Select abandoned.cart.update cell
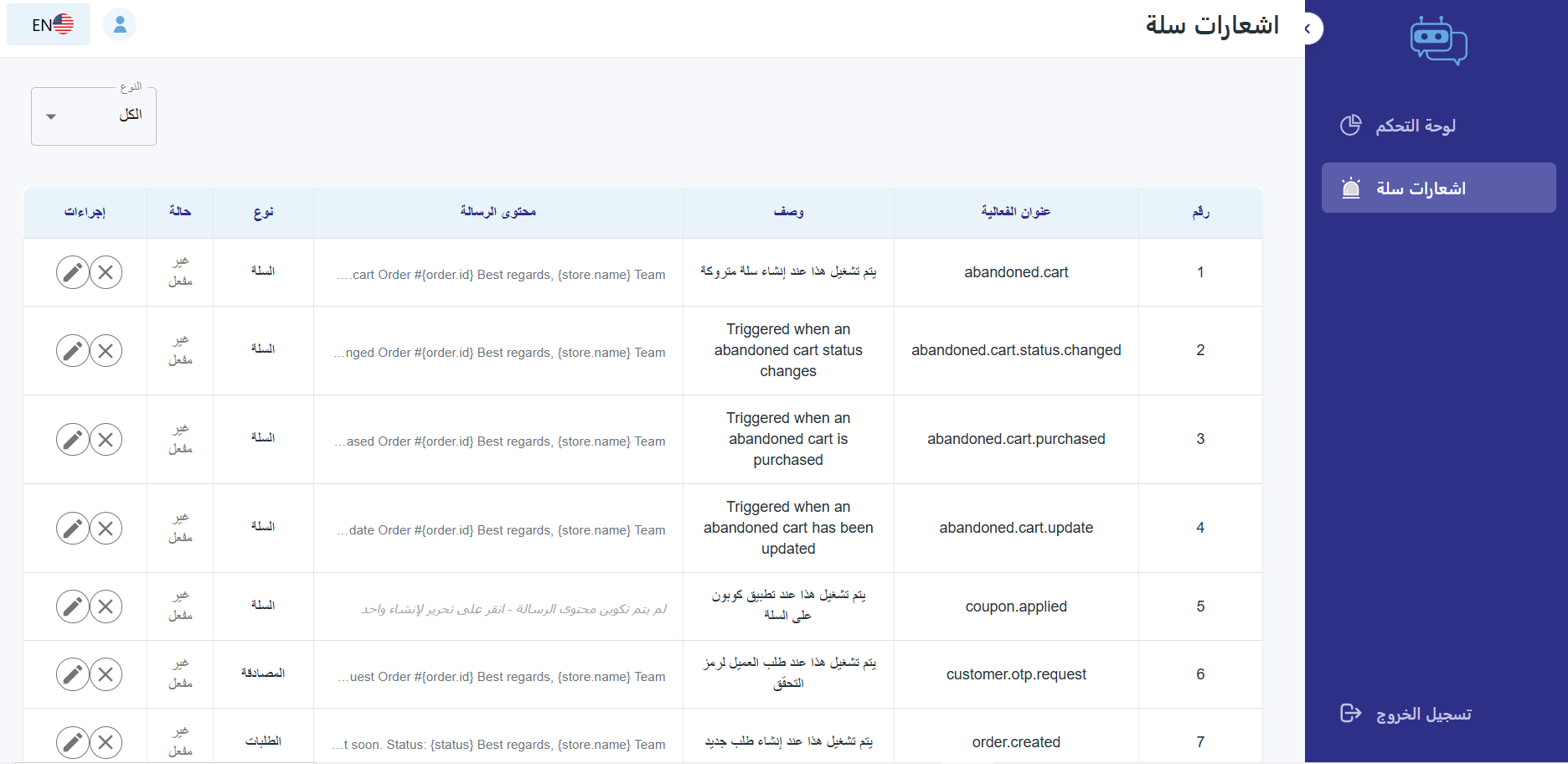 (x=1016, y=528)
